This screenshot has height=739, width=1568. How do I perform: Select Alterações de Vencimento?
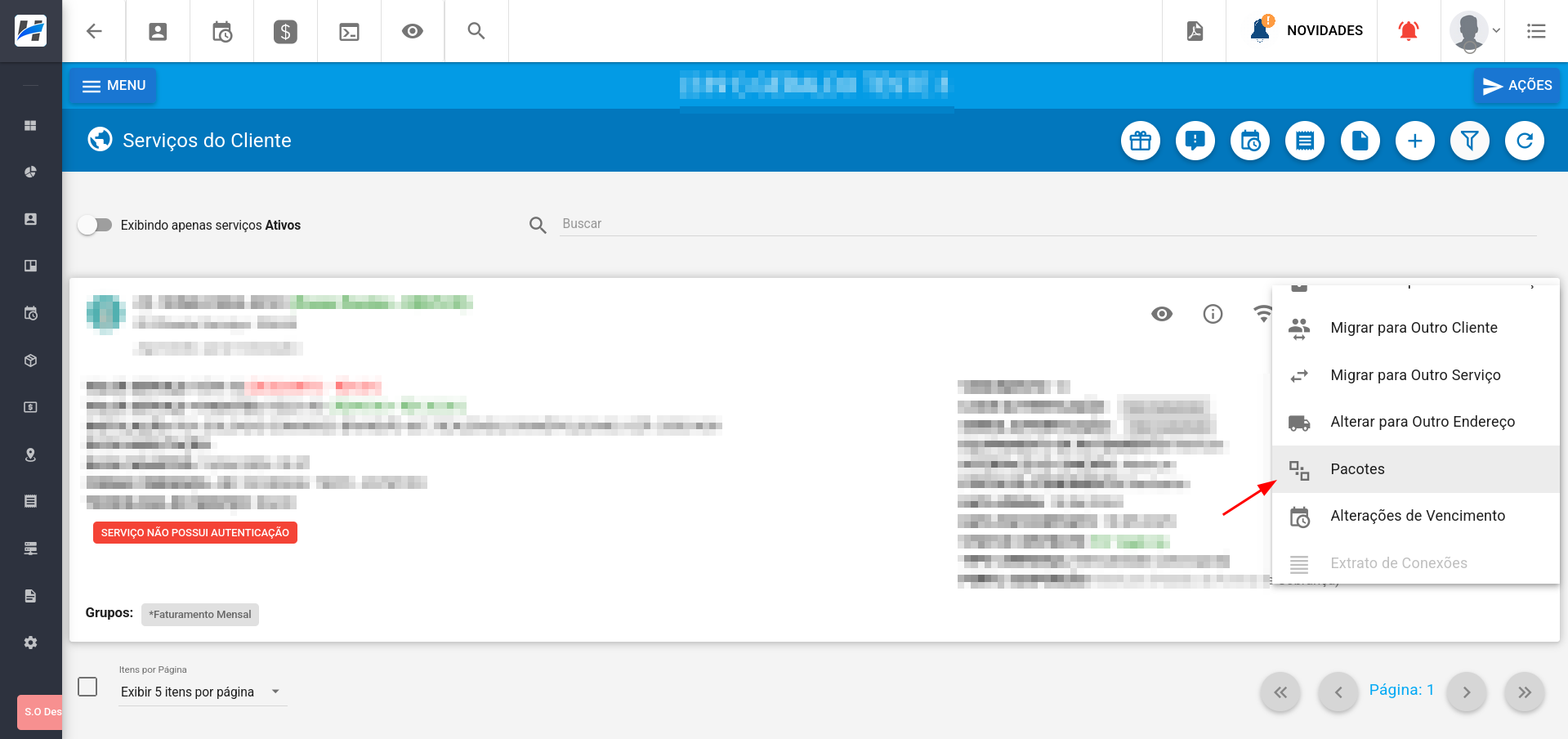(x=1416, y=516)
